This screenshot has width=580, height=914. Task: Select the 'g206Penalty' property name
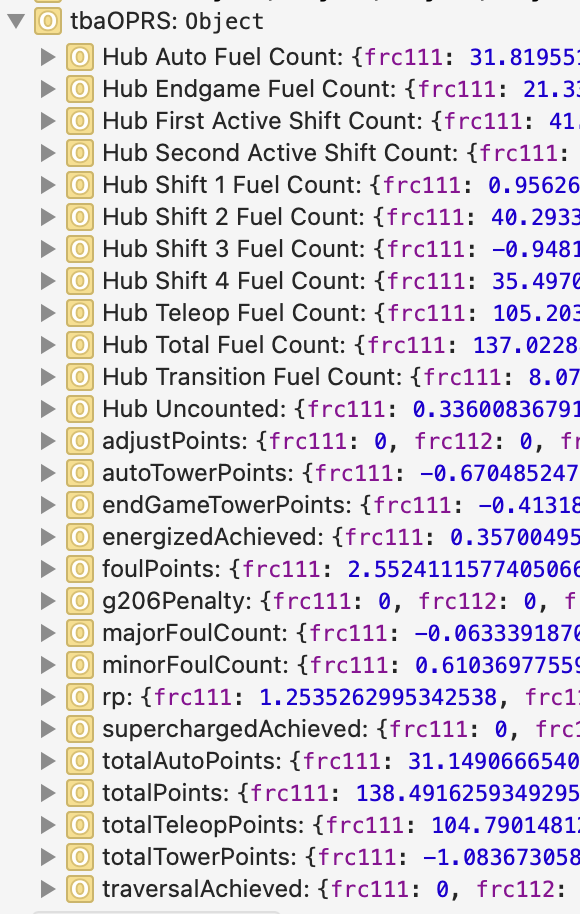point(174,601)
